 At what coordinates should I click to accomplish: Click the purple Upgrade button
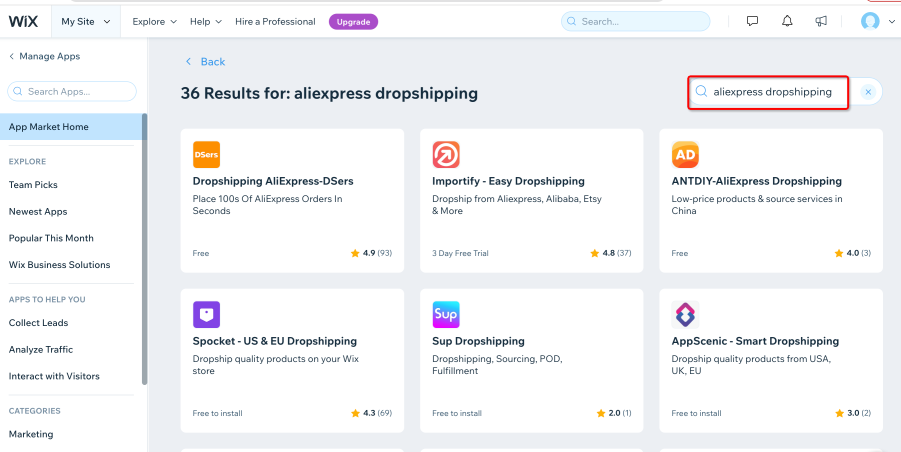click(x=353, y=22)
